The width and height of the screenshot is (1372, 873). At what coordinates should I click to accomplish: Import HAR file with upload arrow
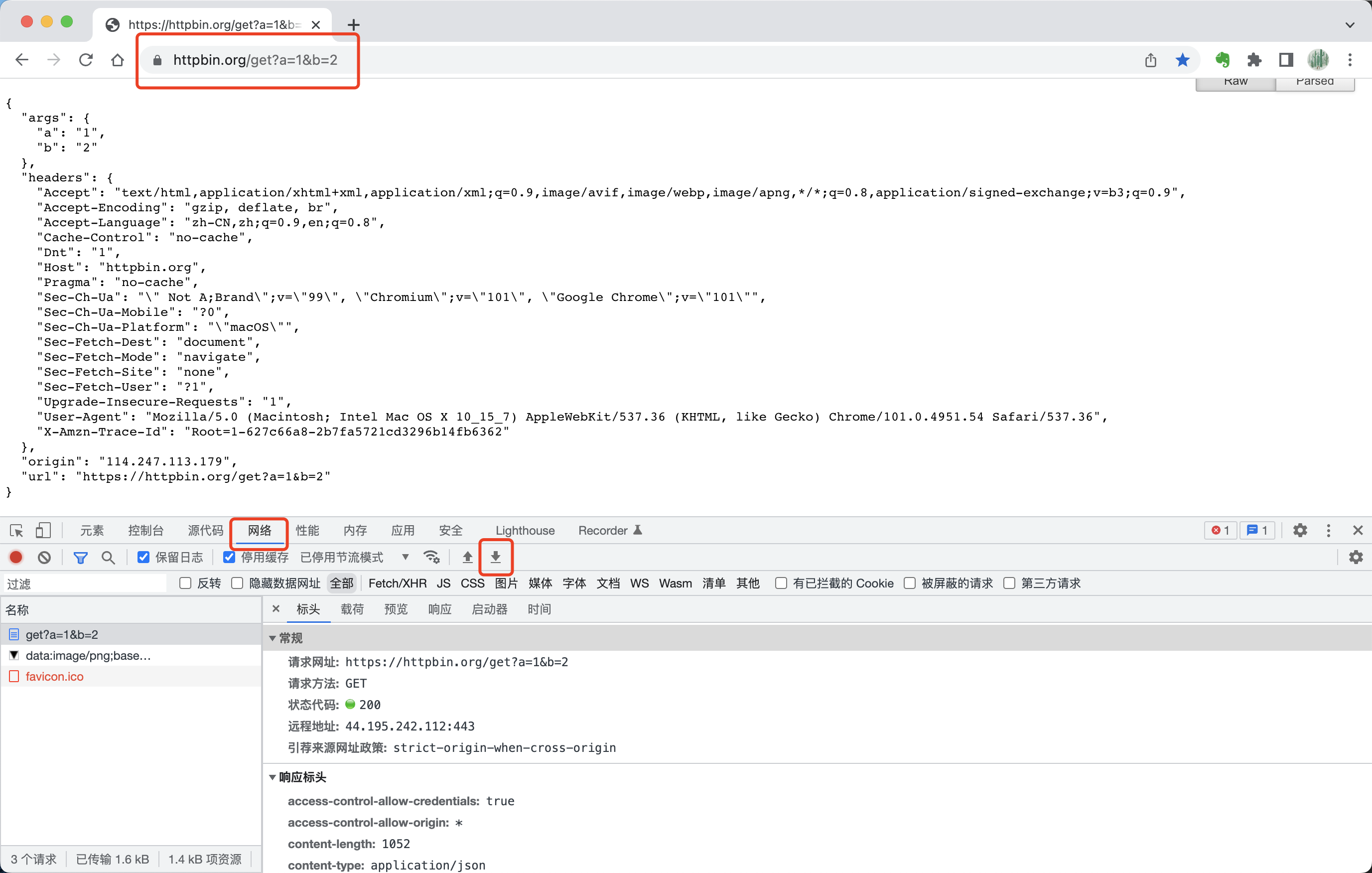point(467,557)
